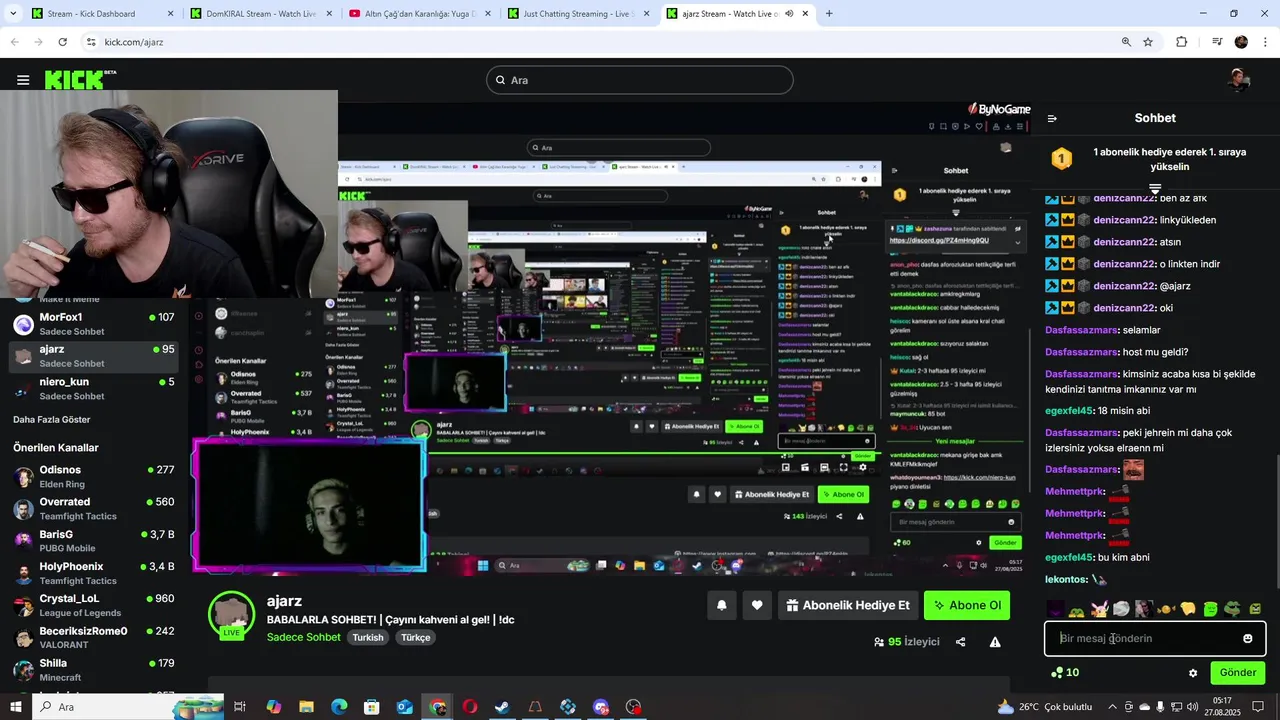1280x720 pixels.
Task: Open the emoji picker in chat
Action: [1248, 638]
